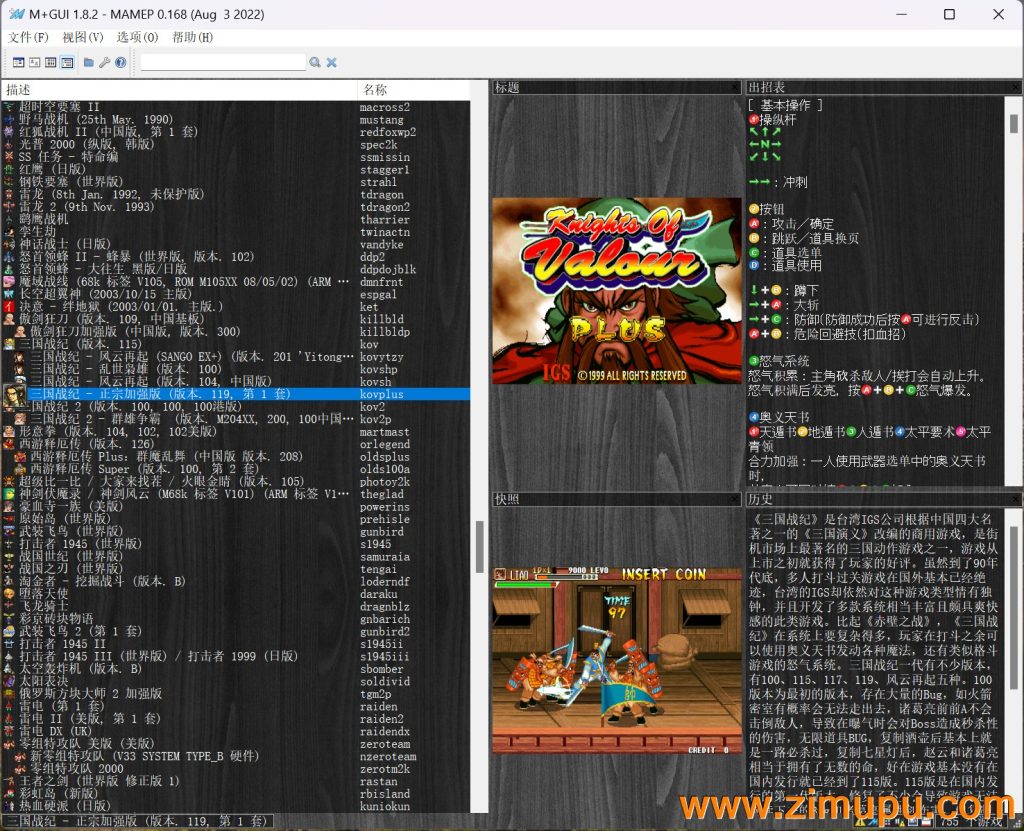Move the 出招表 panel scrollbar thumb
Screen dimensions: 1024x831
tap(1014, 123)
